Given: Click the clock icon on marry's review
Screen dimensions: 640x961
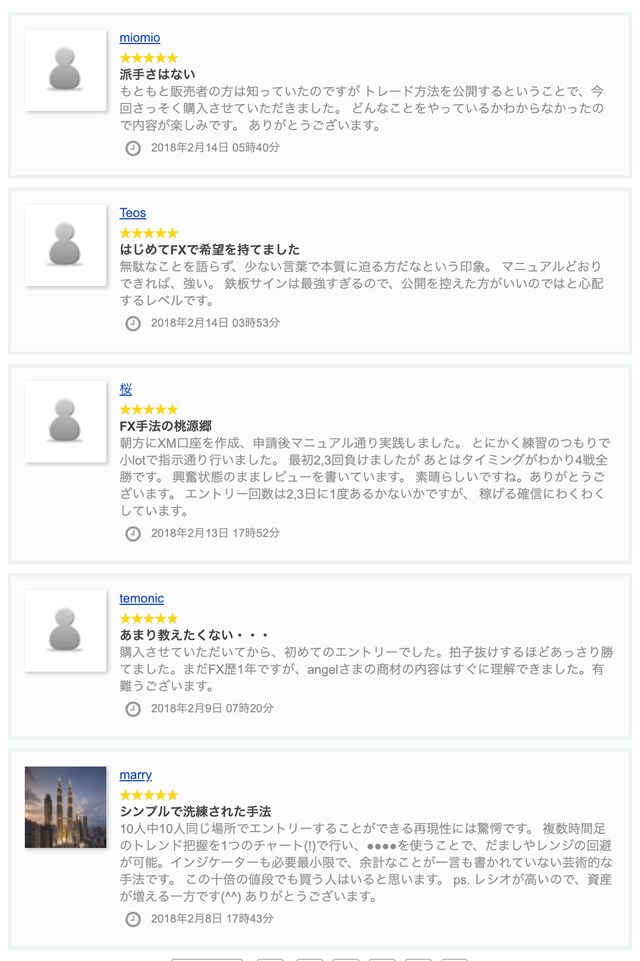Looking at the screenshot, I should tap(133, 919).
